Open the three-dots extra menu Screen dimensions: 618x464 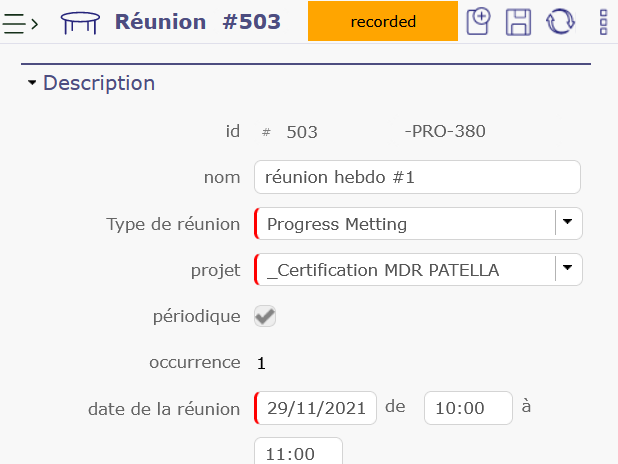tap(603, 21)
